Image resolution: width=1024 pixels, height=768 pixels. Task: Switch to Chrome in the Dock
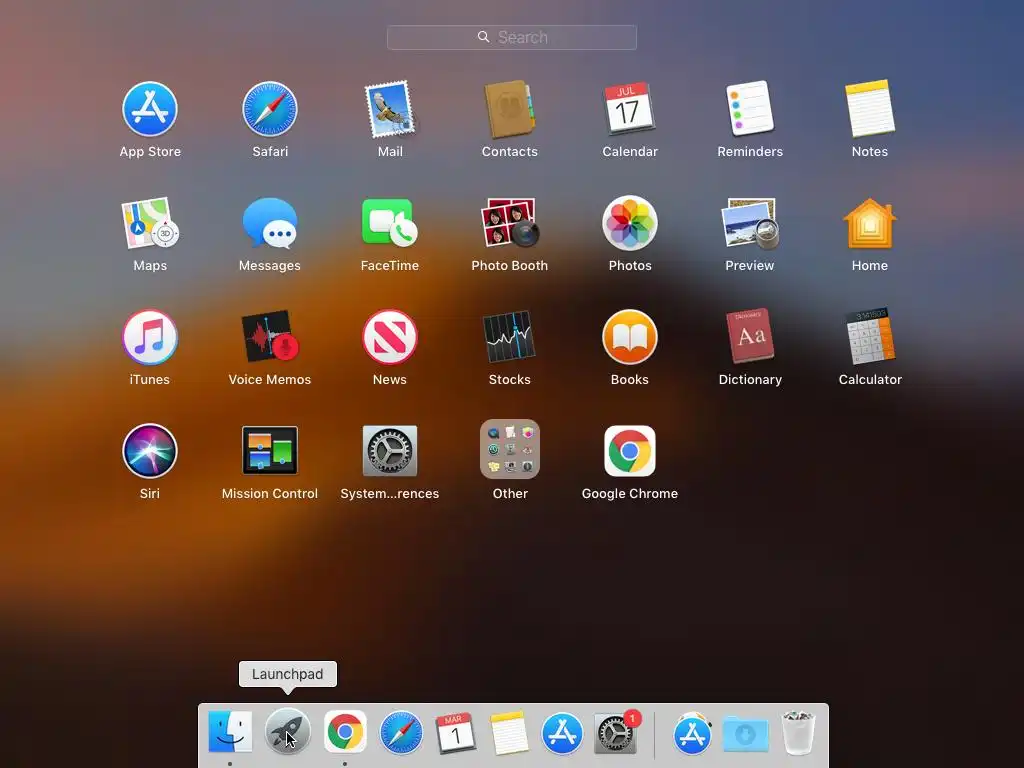coord(345,732)
